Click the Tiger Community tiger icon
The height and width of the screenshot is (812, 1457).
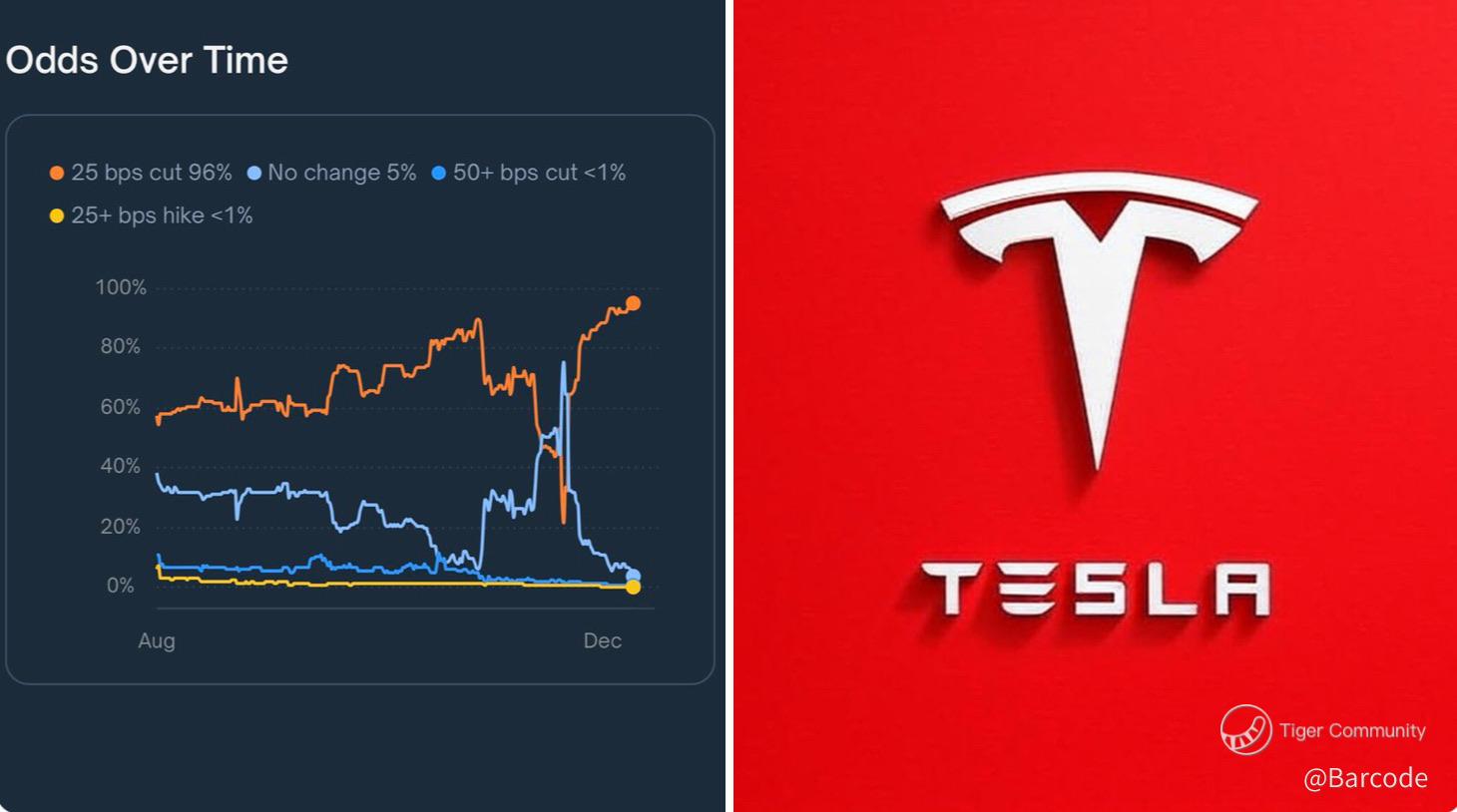(1245, 729)
